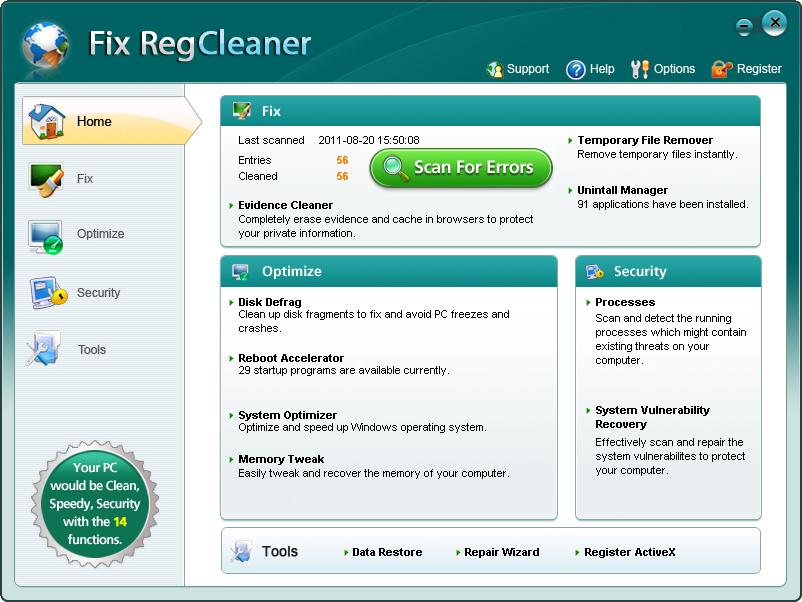Viewport: 802px width, 602px height.
Task: Click the Register padlock icon
Action: (721, 69)
